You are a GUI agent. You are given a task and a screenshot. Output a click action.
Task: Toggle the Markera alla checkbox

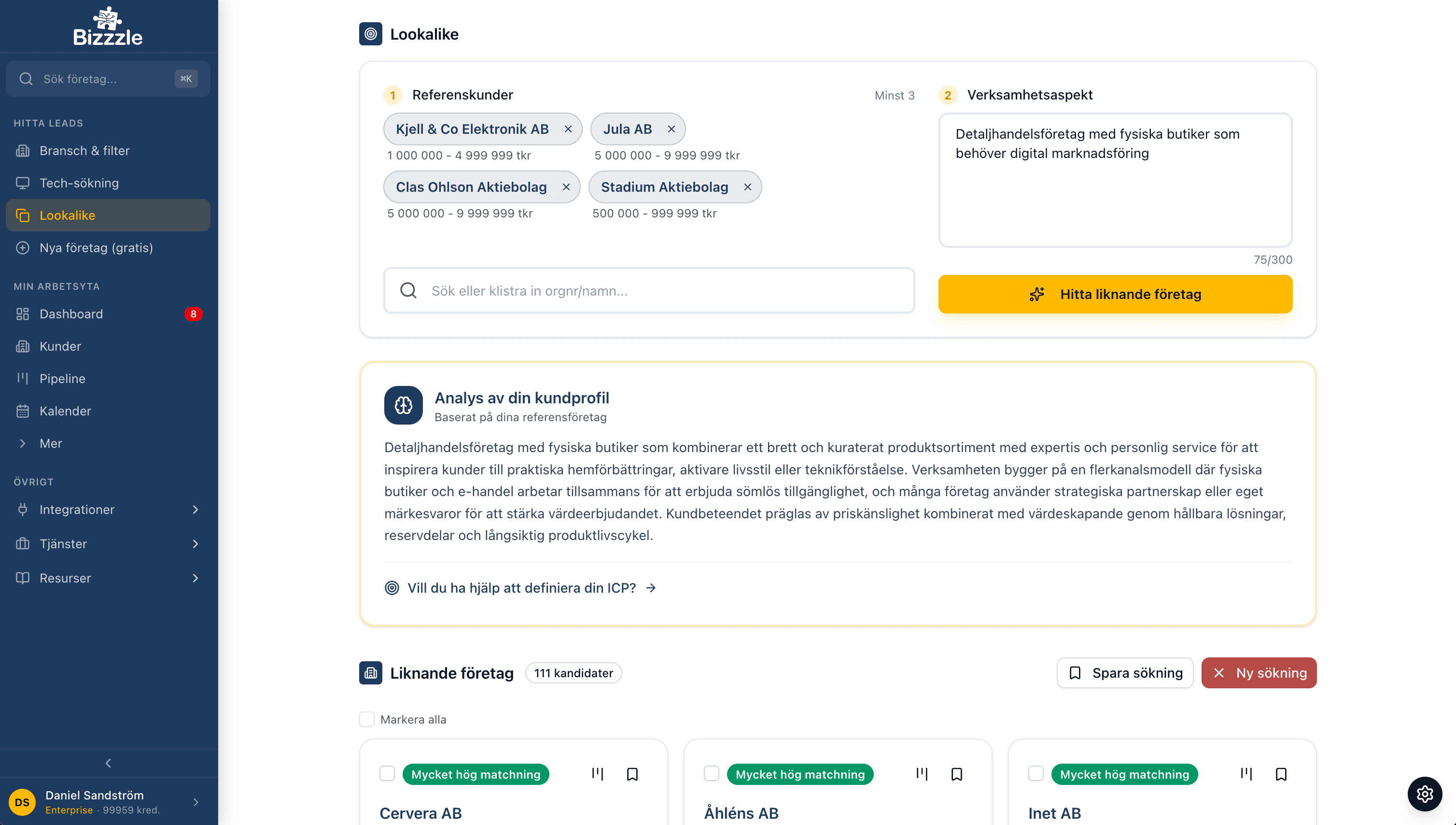[367, 720]
